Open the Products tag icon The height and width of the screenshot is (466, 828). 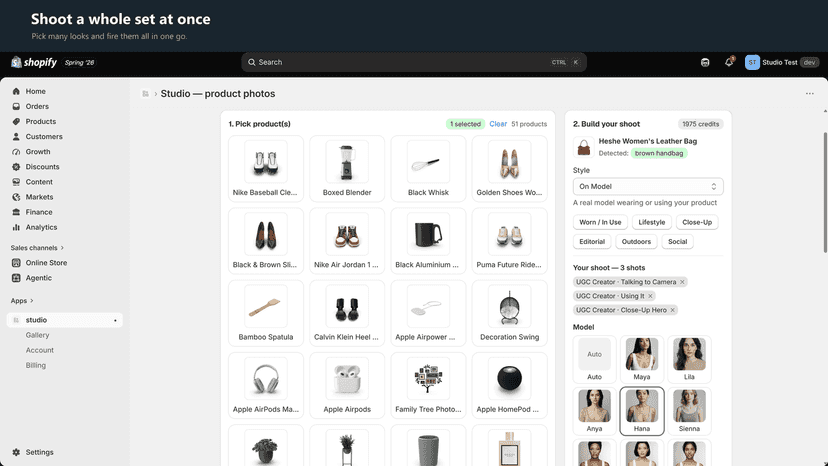tap(16, 122)
